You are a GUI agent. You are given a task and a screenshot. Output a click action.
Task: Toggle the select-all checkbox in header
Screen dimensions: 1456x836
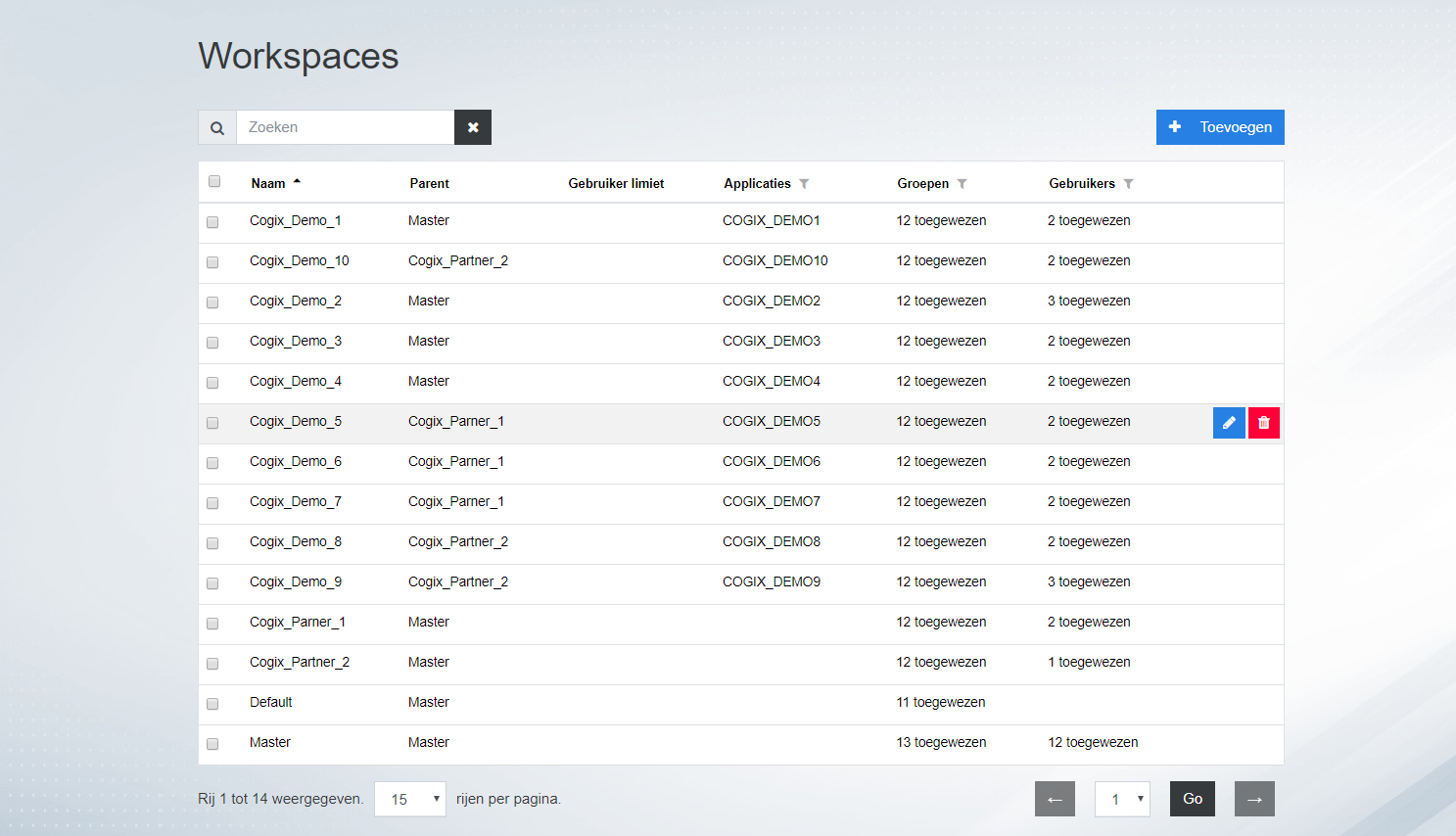214,181
